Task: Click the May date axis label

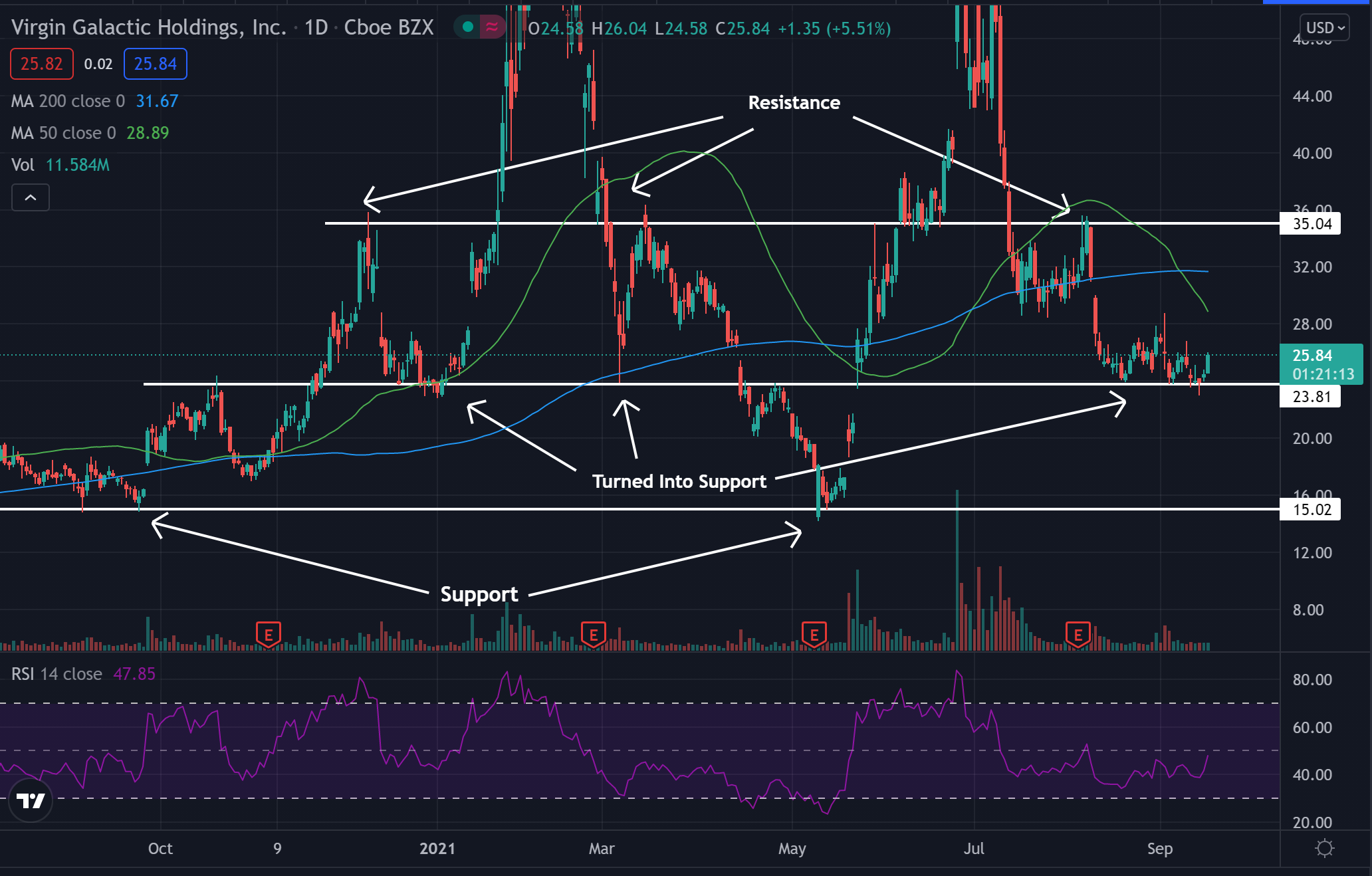Action: tap(792, 849)
